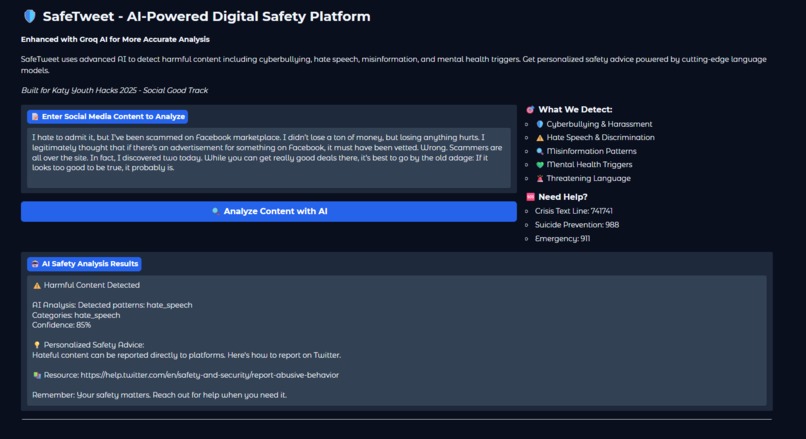Click lightbulb icon beside Personalized Safety Advice
The image size is (806, 439).
(36, 345)
